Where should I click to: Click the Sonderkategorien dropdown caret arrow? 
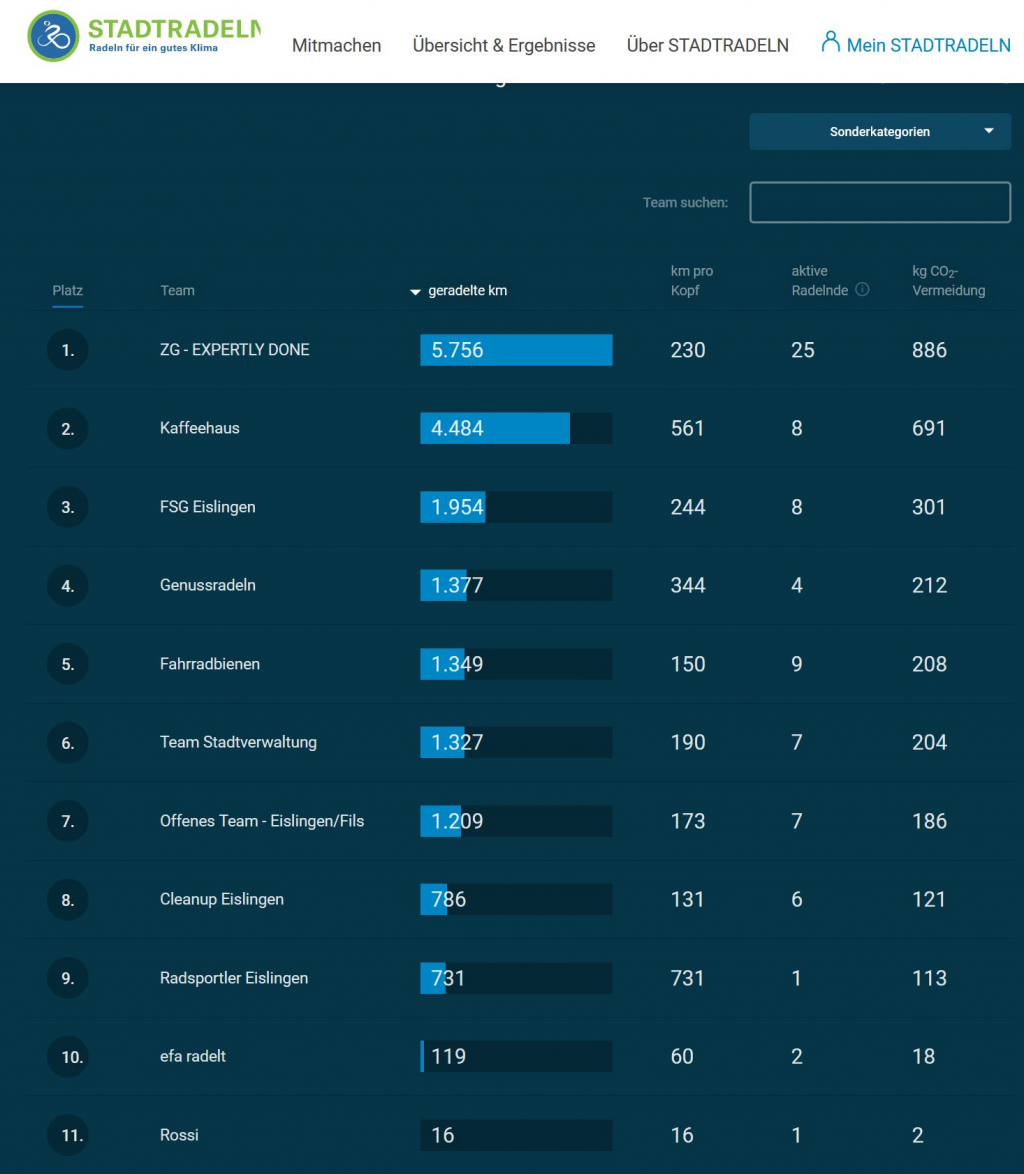pyautogui.click(x=989, y=131)
